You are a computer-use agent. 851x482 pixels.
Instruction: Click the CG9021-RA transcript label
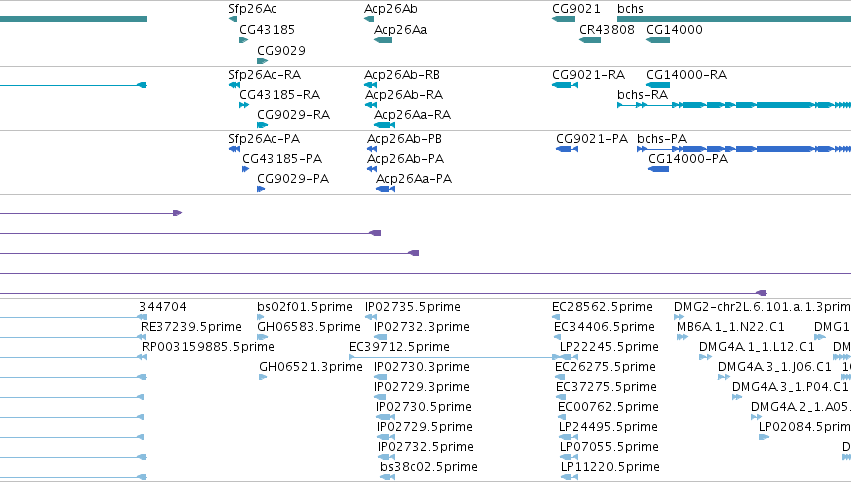(x=588, y=74)
